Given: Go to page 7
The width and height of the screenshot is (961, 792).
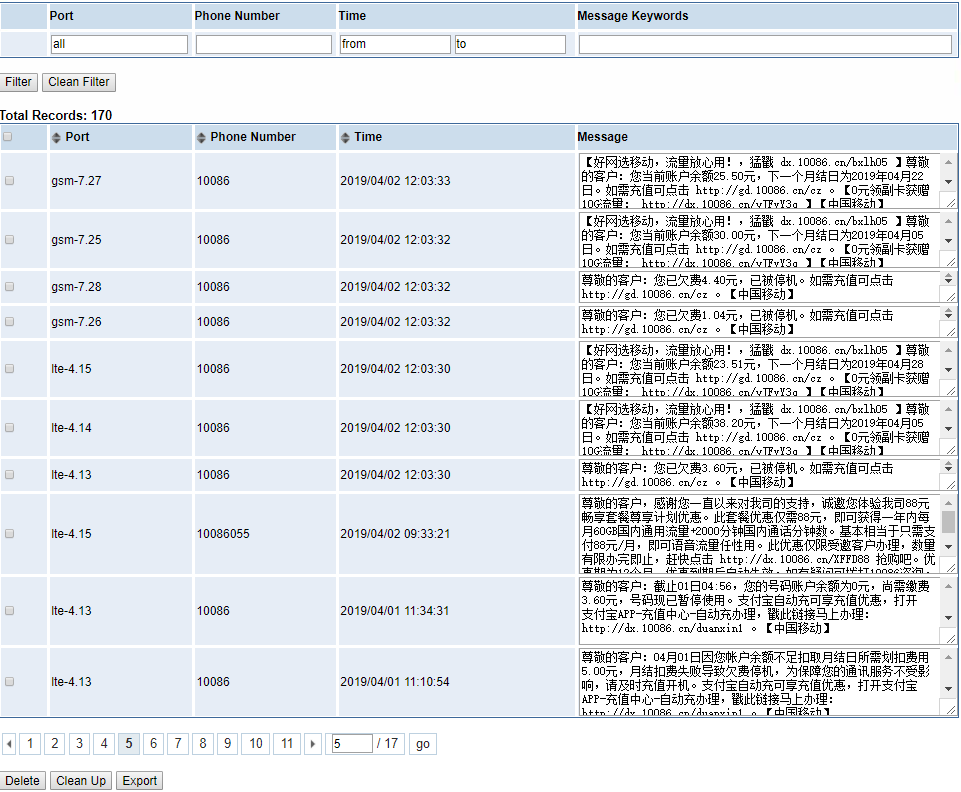Looking at the screenshot, I should tap(178, 744).
